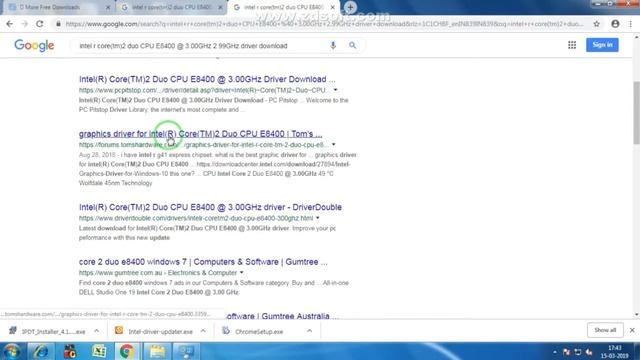
Task: Click the scrollbar up arrow
Action: tap(636, 38)
